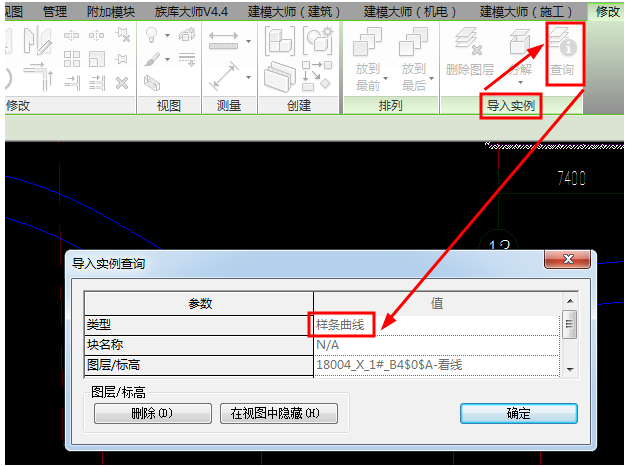Image resolution: width=632 pixels, height=467 pixels.
Task: Click the delete X icon in 修改 panel
Action: pos(122,82)
